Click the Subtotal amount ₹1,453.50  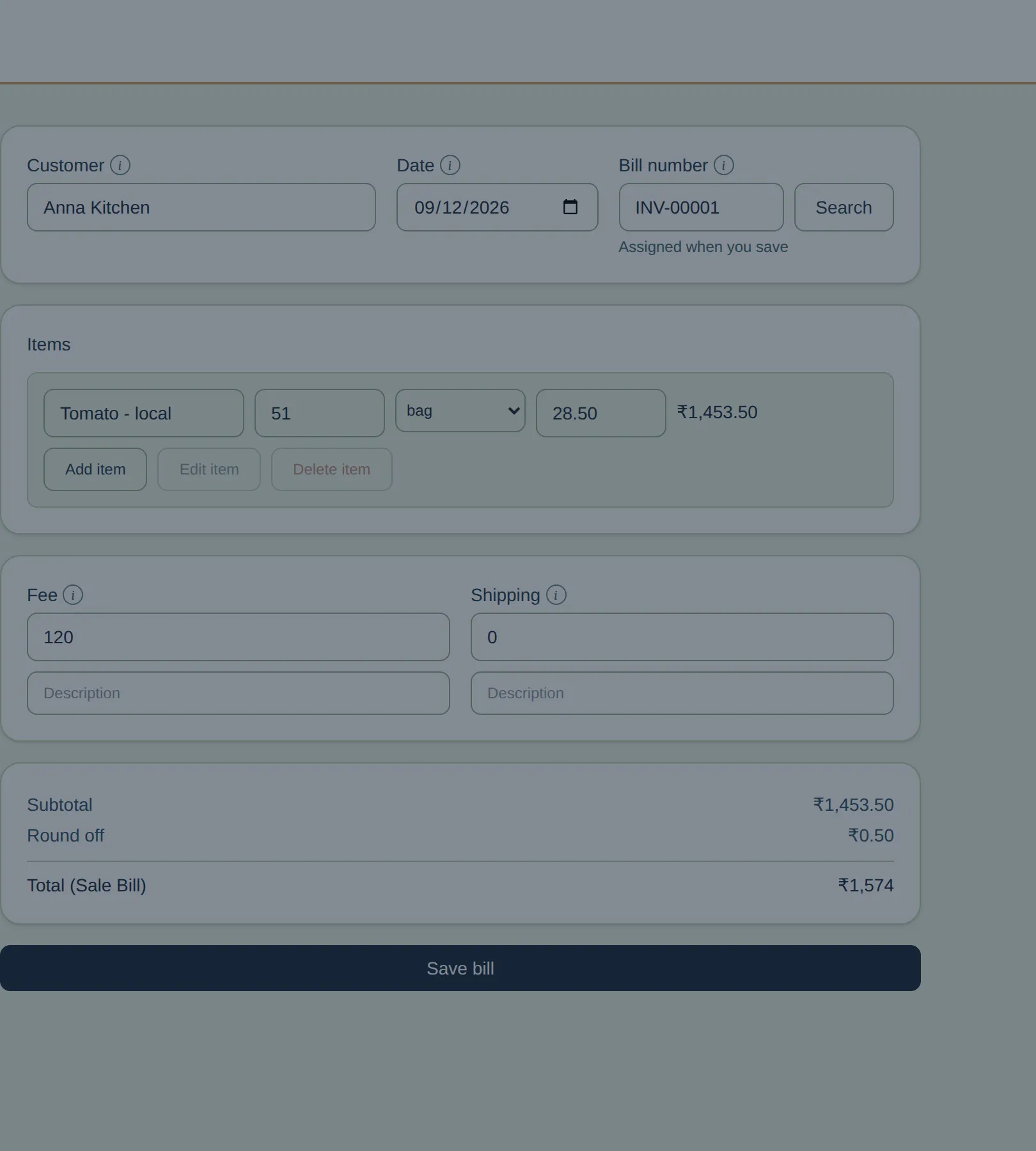click(x=854, y=804)
